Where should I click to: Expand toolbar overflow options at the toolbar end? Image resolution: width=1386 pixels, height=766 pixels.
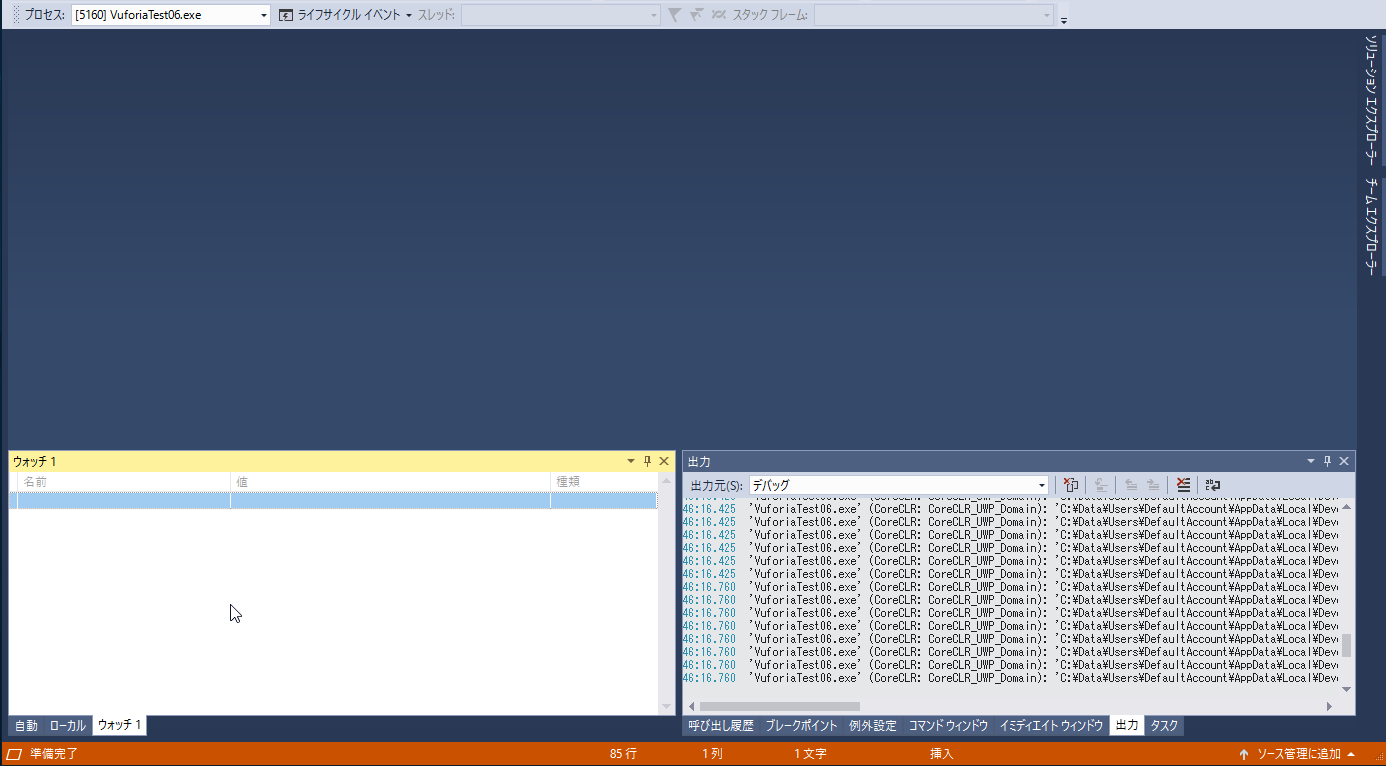tap(1064, 18)
